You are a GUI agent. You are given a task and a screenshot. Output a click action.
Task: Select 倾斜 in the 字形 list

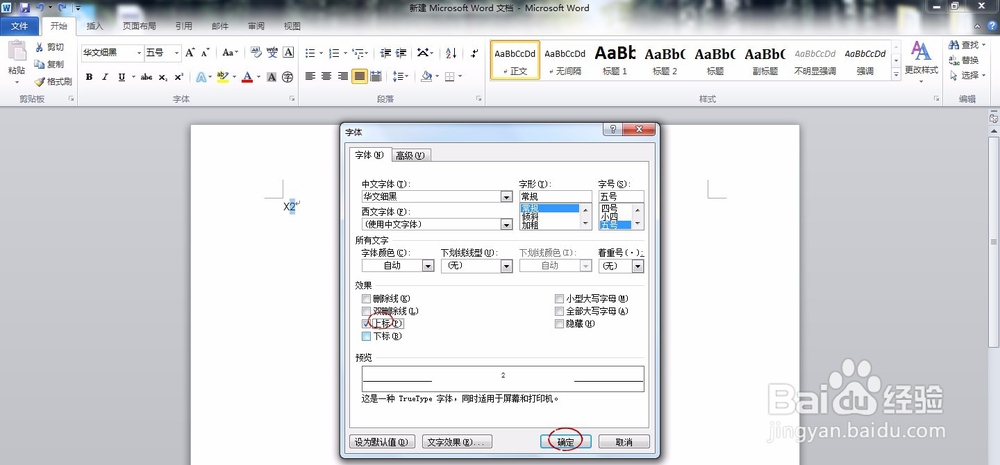530,217
